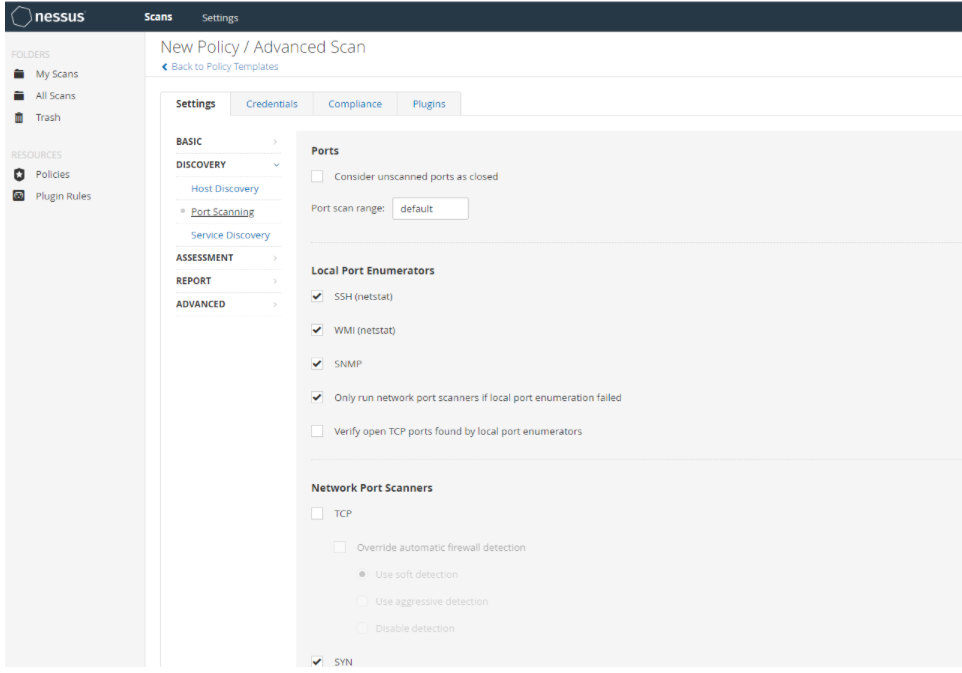The image size is (962, 673).
Task: Open Host Discovery settings
Action: (x=225, y=189)
